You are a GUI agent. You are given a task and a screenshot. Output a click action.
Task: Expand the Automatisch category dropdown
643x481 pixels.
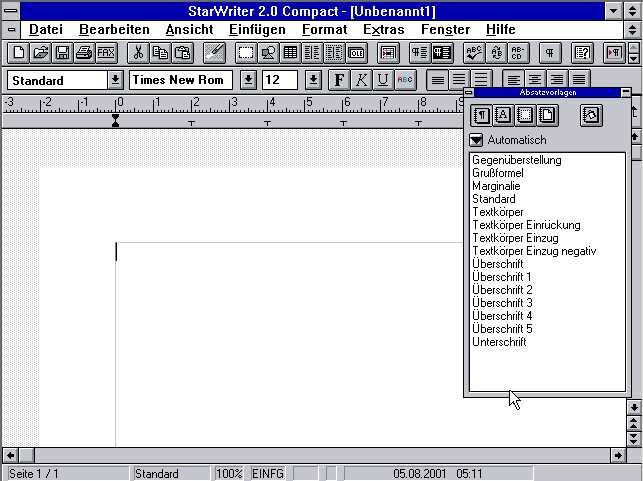click(x=476, y=140)
